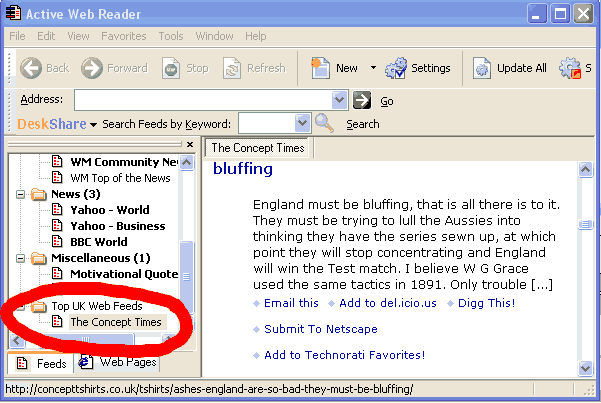Close the feeds side panel

click(190, 145)
